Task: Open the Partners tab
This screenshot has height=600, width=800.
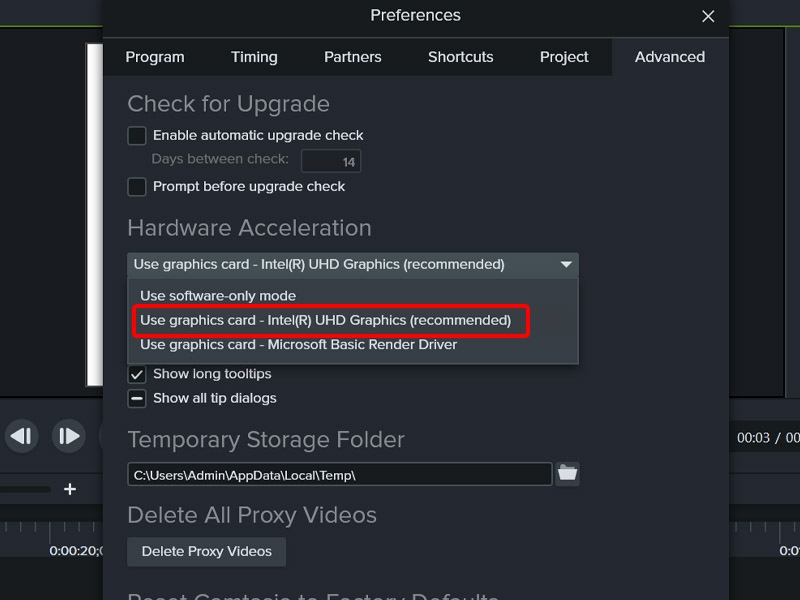Action: 352,57
